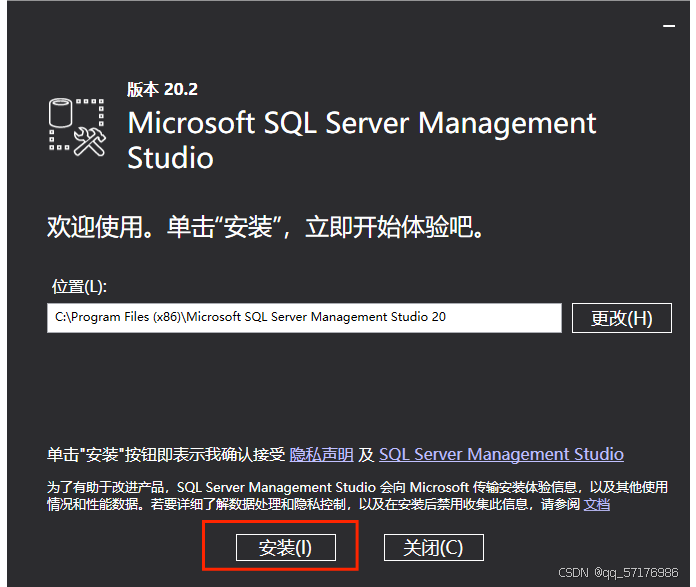696x587 pixels.
Task: Open the SQL Server Management Studio license link
Action: pos(501,454)
